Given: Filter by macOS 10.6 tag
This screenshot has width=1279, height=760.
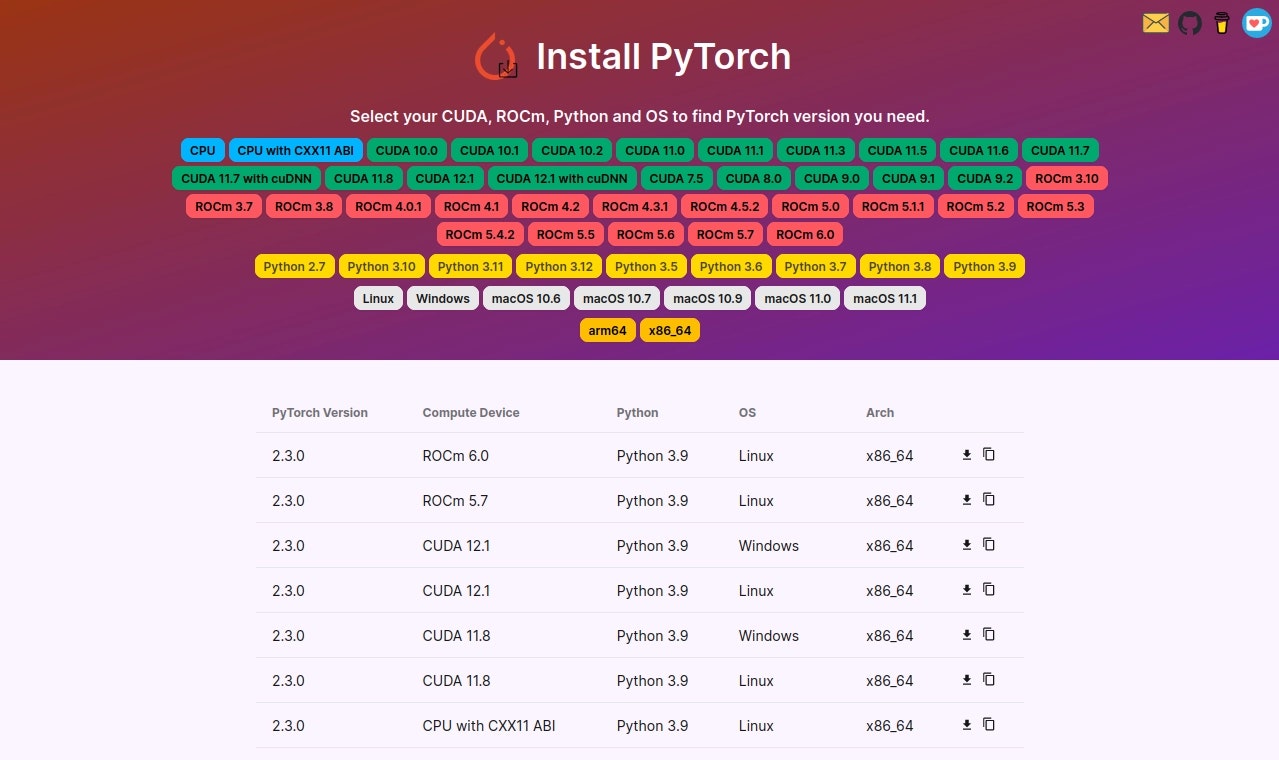Looking at the screenshot, I should (x=526, y=299).
